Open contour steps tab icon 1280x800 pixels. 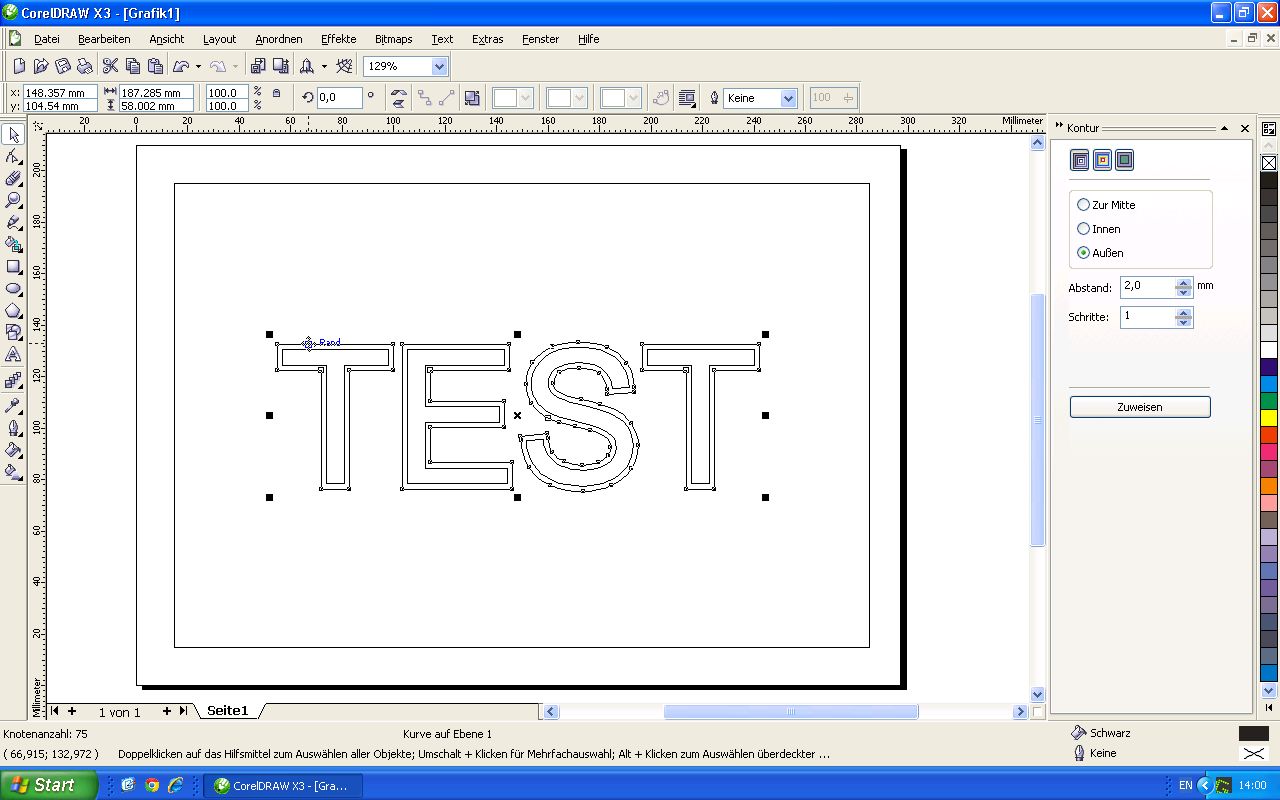point(1080,160)
